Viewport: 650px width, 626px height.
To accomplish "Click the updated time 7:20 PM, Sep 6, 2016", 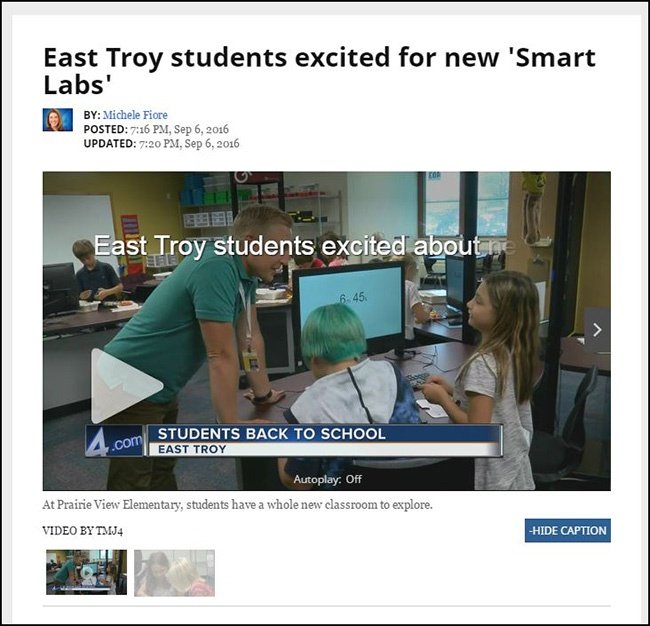I will [x=189, y=143].
